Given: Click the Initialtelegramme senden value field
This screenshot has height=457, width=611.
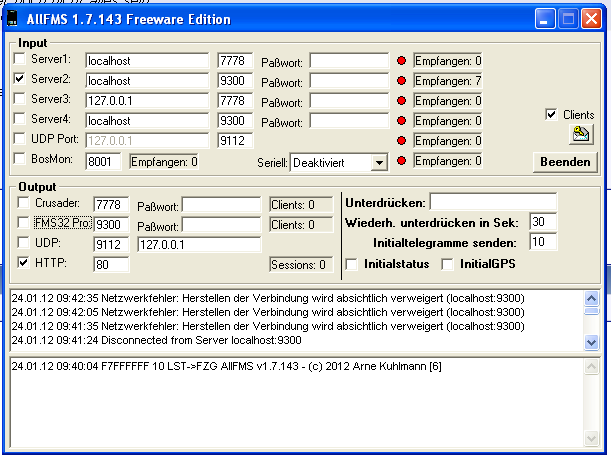Looking at the screenshot, I should pos(543,242).
